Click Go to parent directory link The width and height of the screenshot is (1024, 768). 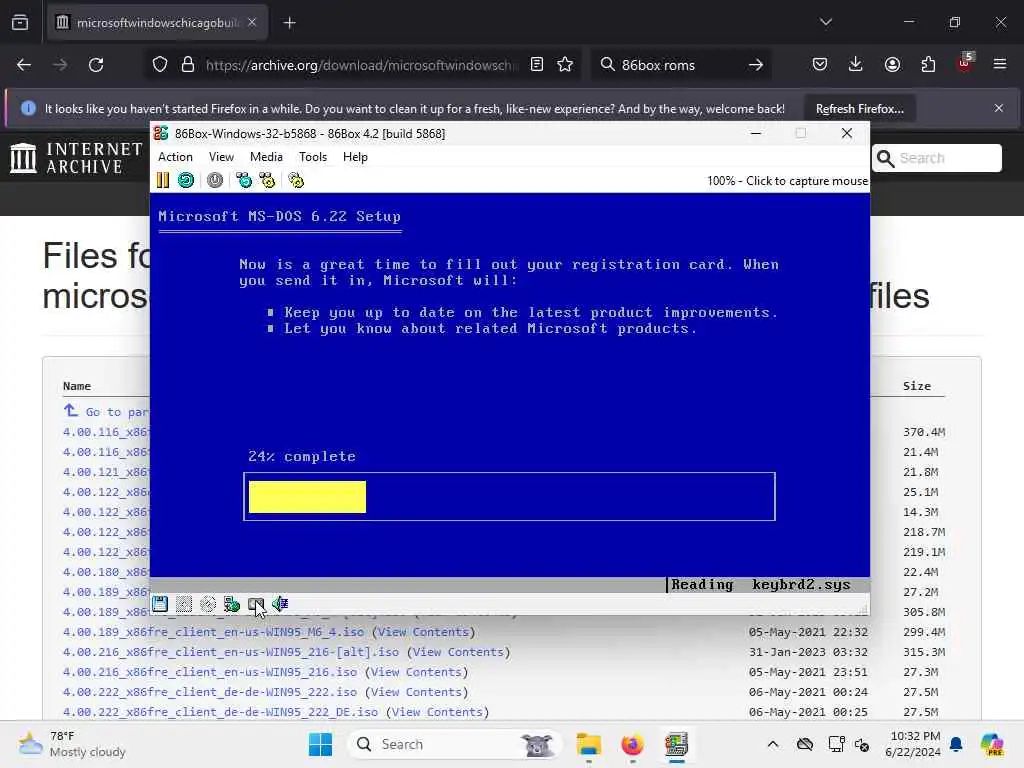click(x=106, y=411)
